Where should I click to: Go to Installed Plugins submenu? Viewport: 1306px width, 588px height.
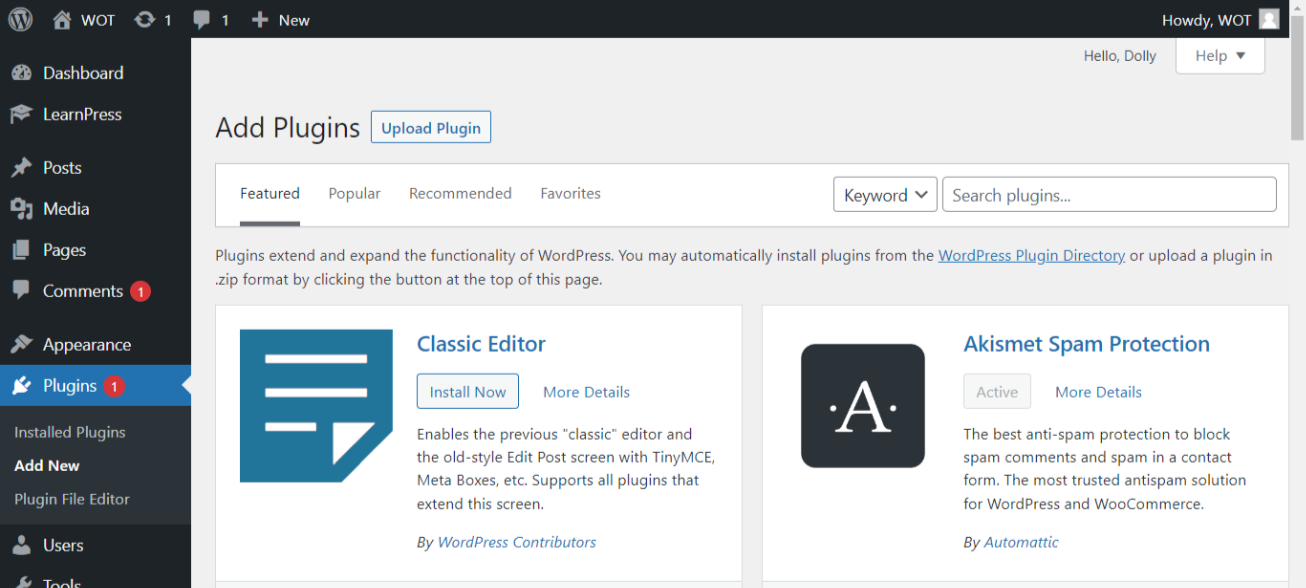70,432
